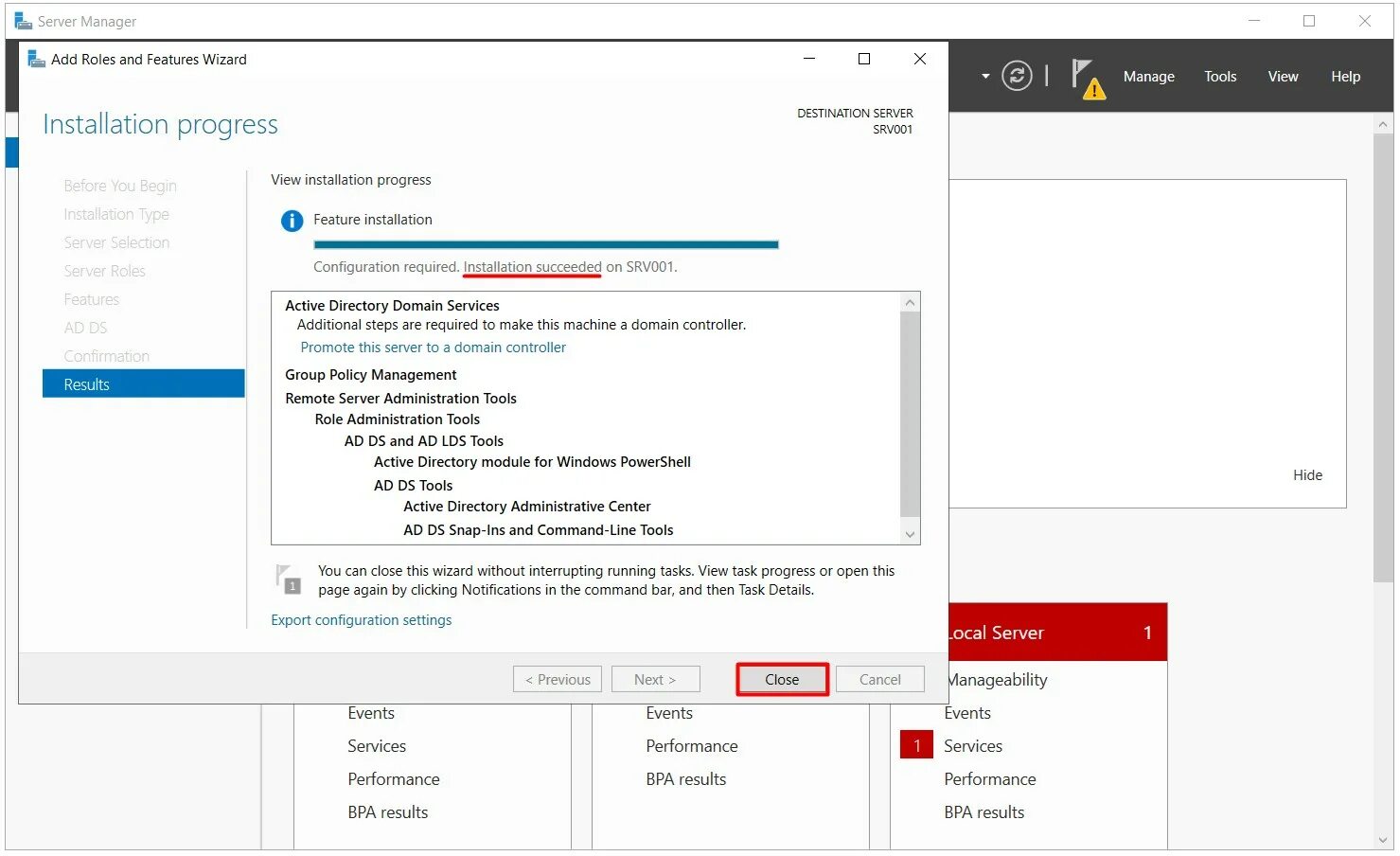Click the Server Manager app icon in title bar
The width and height of the screenshot is (1400, 856).
tap(23, 21)
